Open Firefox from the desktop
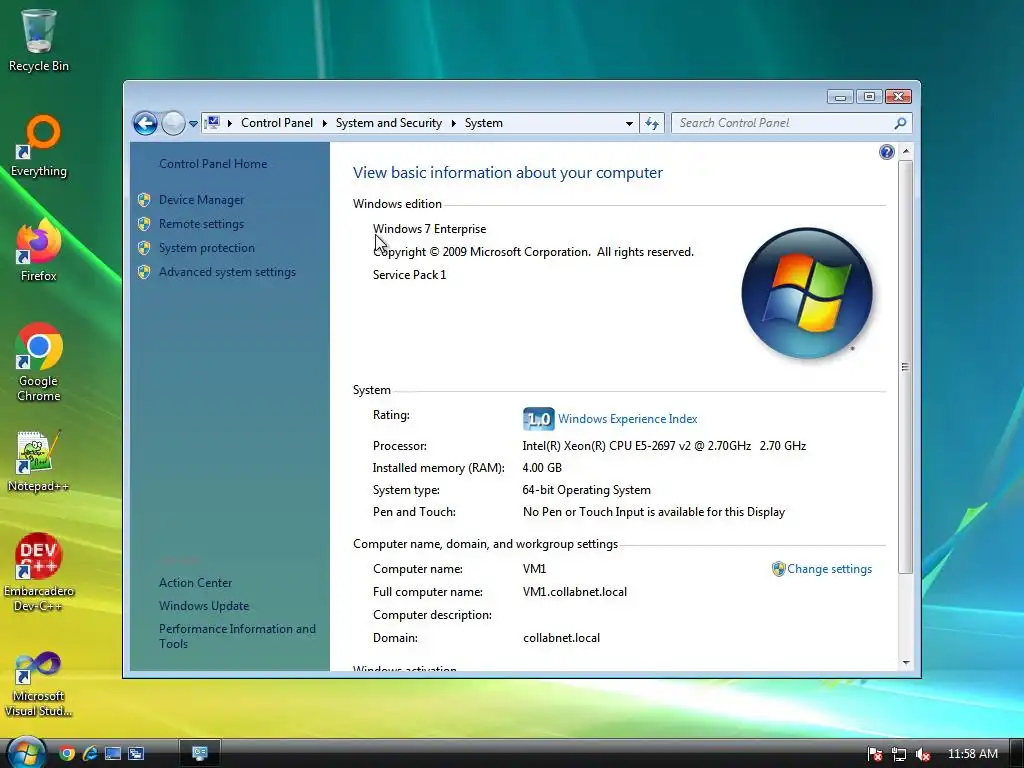This screenshot has width=1024, height=768. [39, 249]
